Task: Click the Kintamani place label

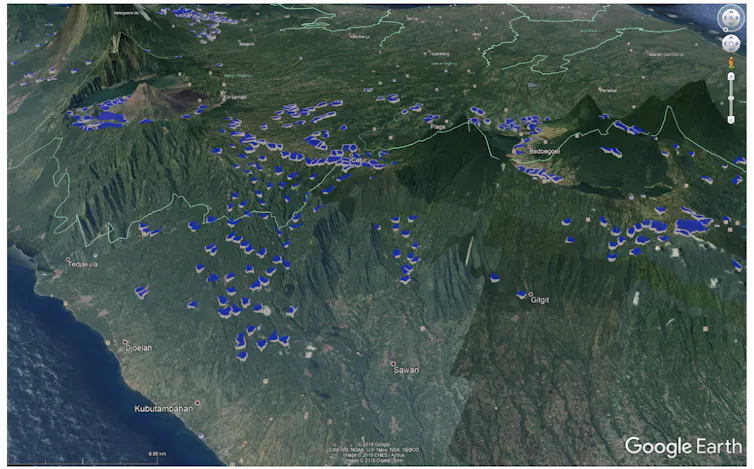Action: tap(235, 97)
